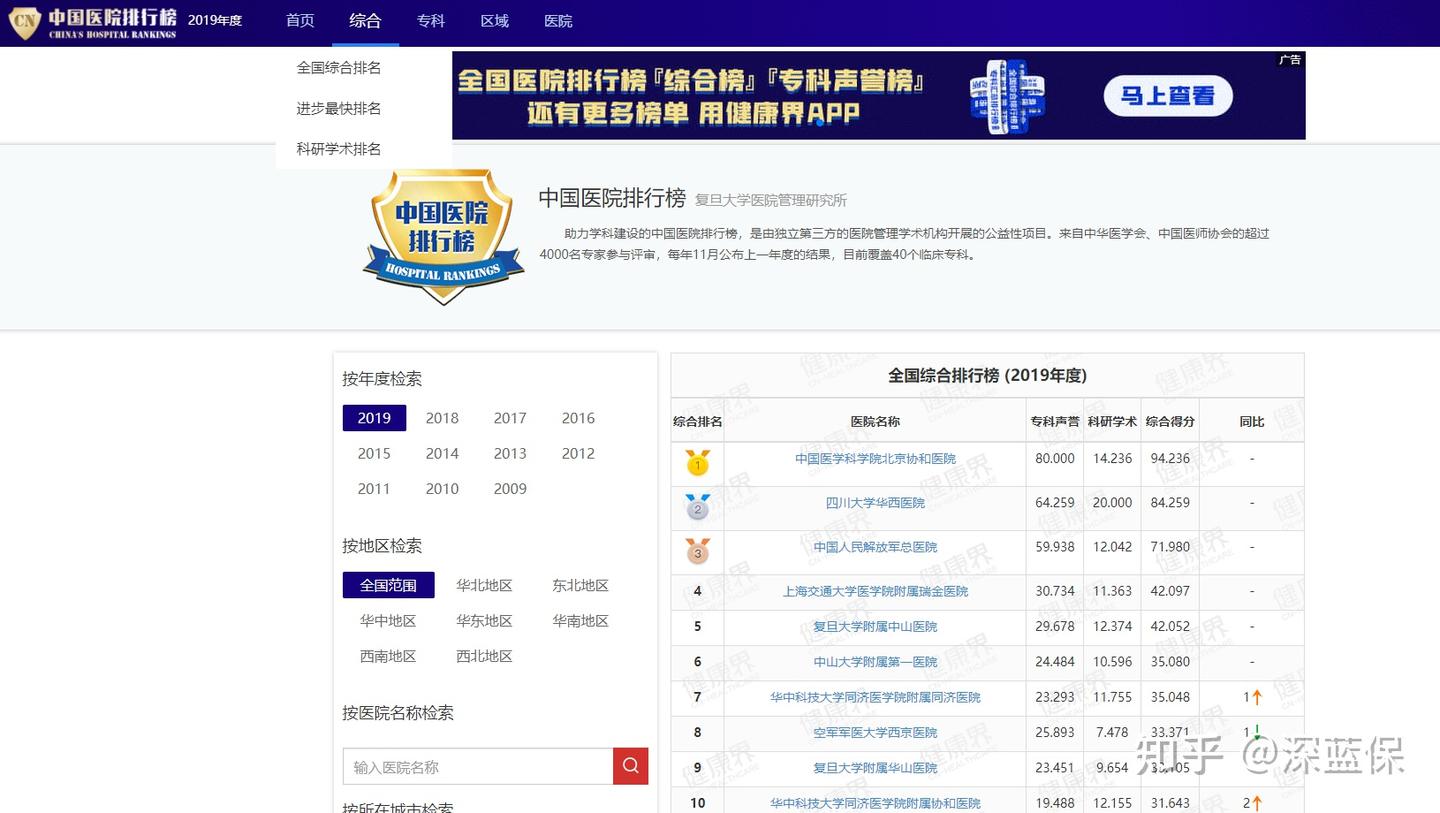
Task: Click the 复旦大学医院管理研究所 subtitle text
Action: coord(771,200)
